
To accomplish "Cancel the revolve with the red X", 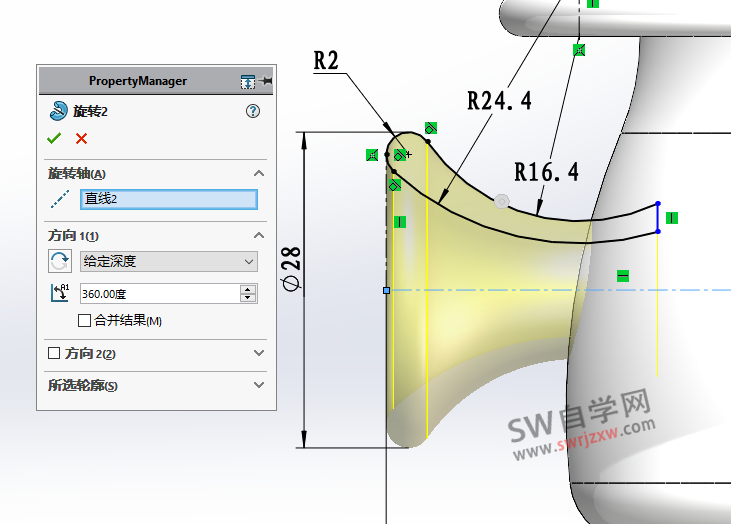I will coord(81,139).
